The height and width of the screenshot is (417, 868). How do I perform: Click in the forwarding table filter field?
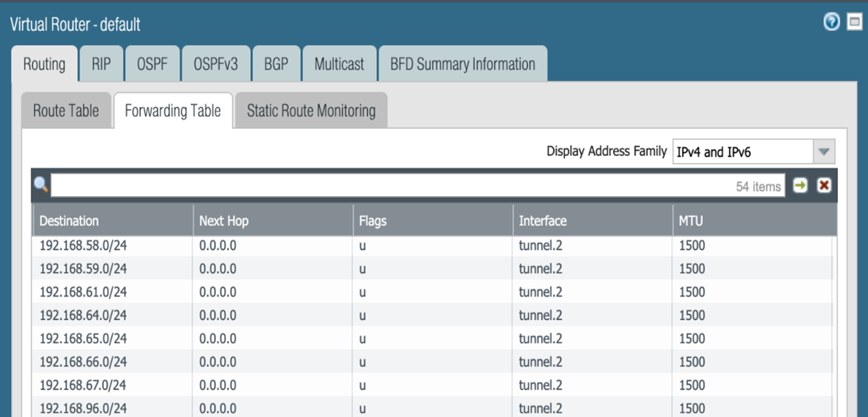coord(400,185)
